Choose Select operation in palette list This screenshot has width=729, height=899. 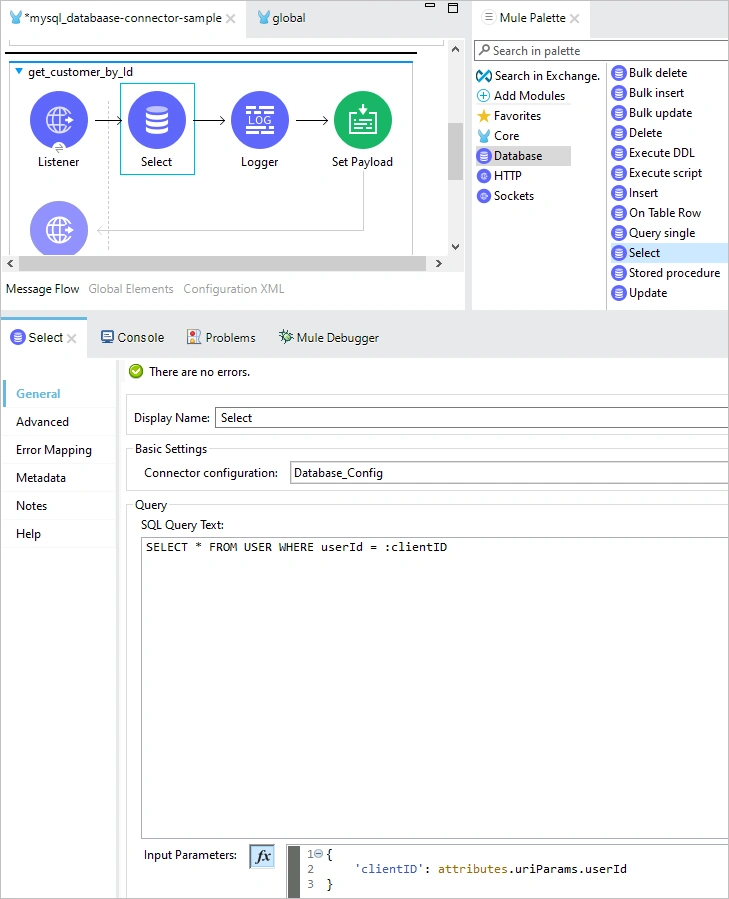[669, 253]
